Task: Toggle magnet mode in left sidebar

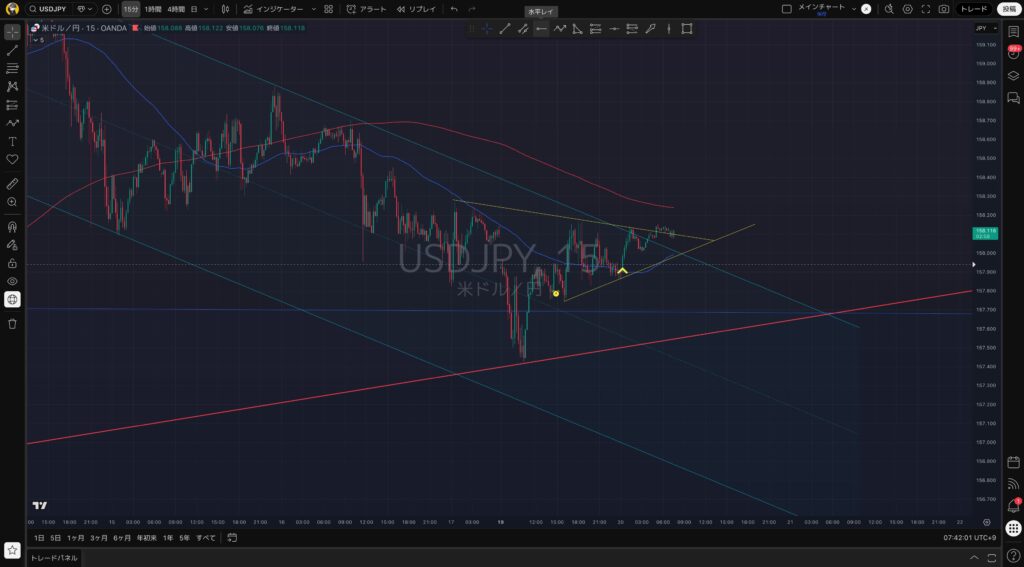Action: pos(12,227)
